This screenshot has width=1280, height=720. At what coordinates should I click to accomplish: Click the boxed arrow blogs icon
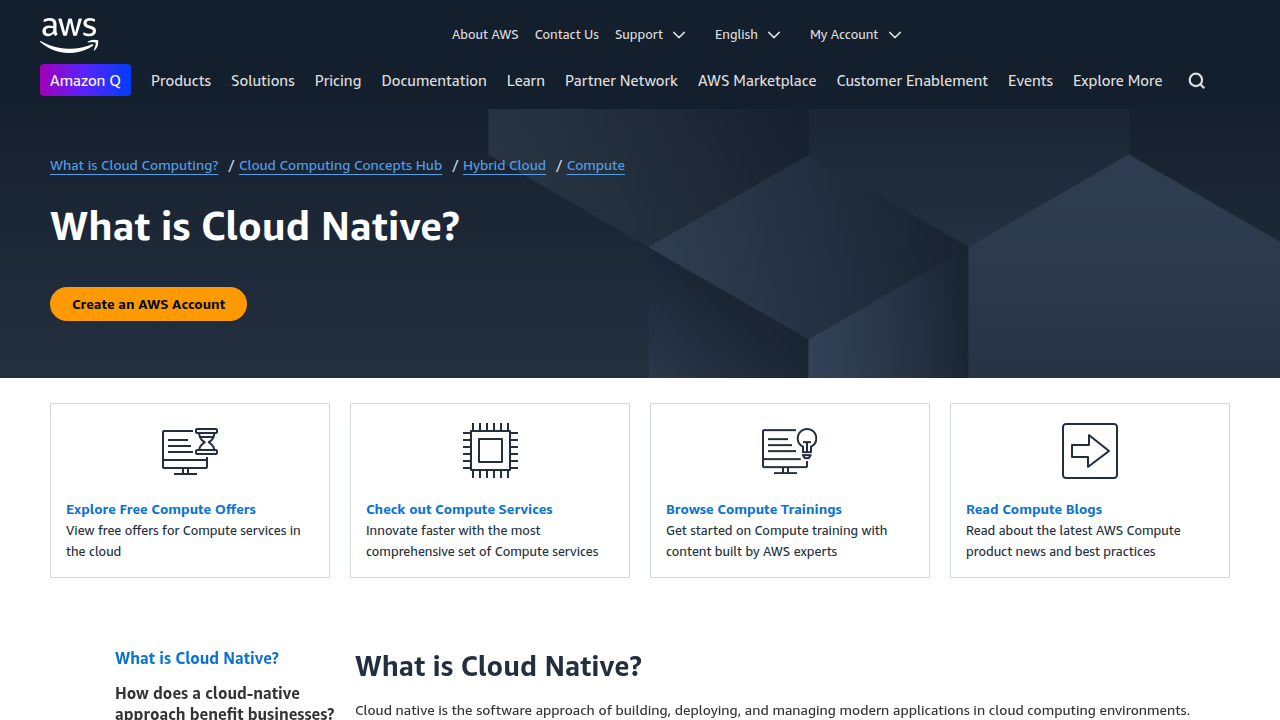[1090, 451]
